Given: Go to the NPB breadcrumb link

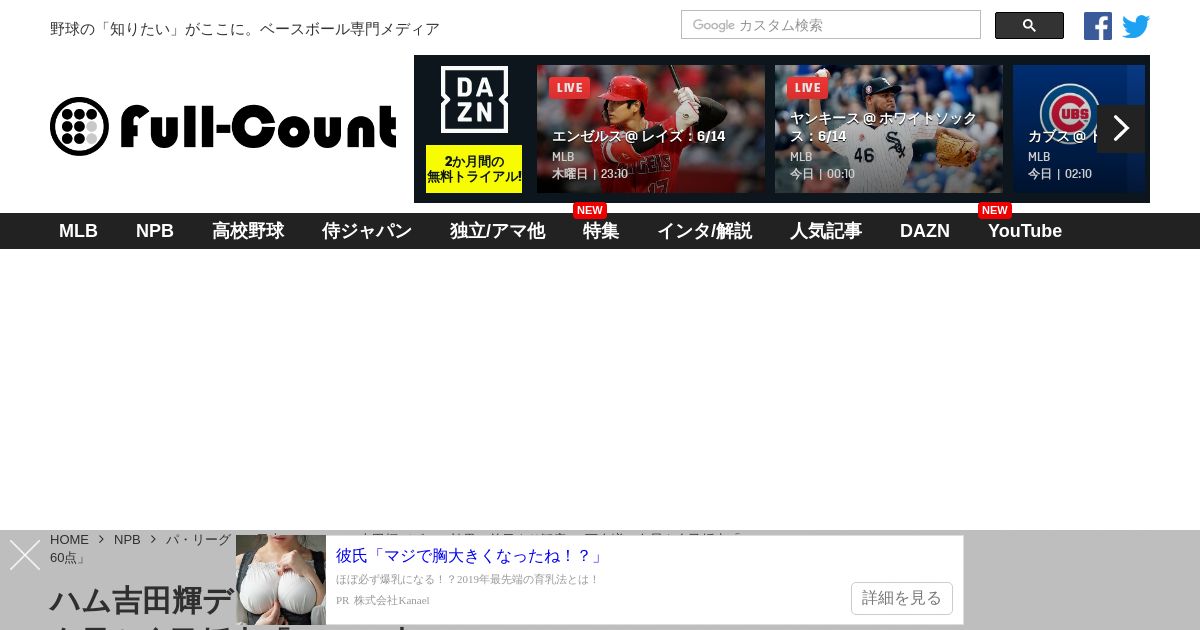Looking at the screenshot, I should point(127,539).
